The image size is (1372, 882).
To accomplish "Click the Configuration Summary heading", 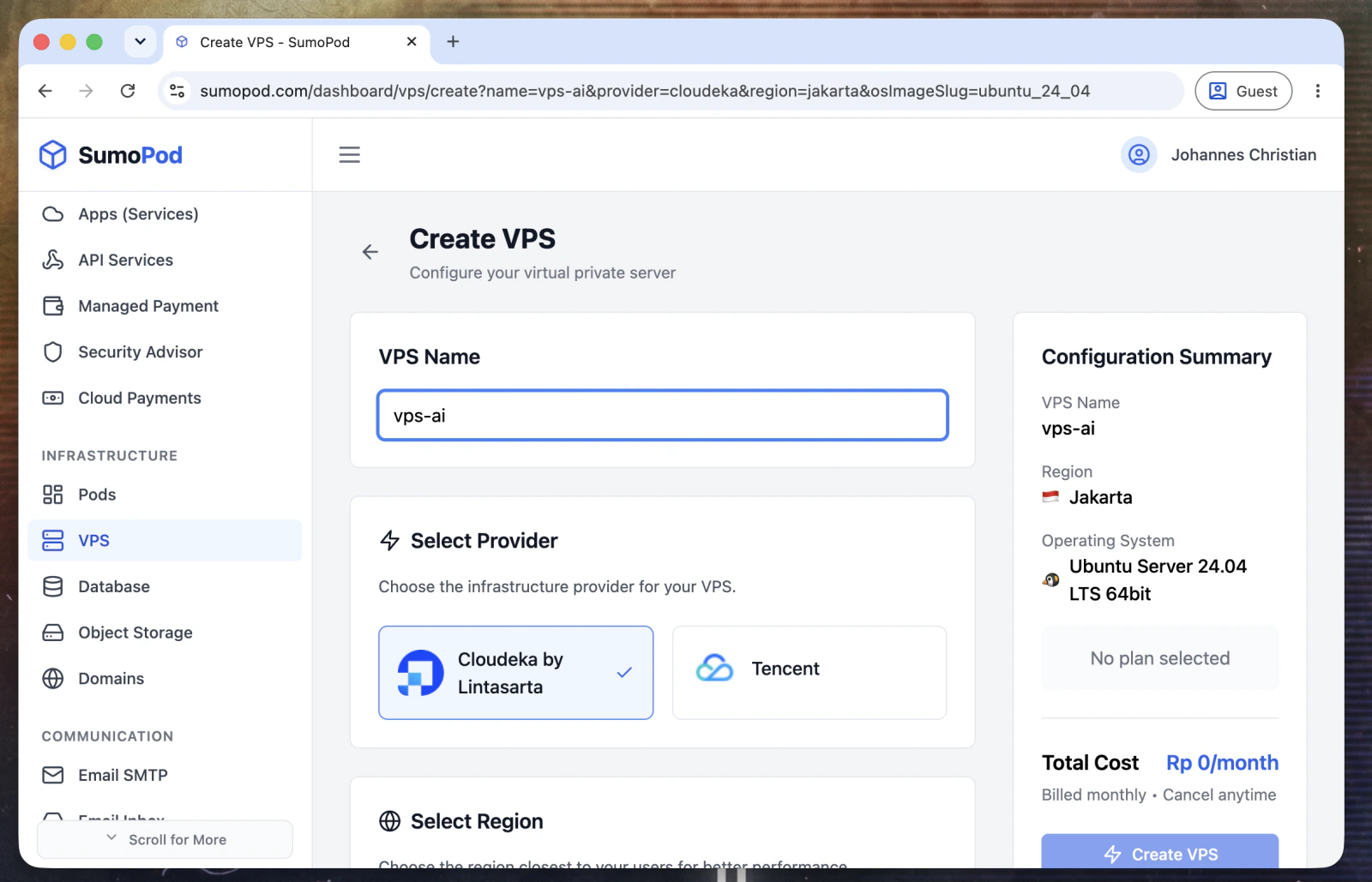I will coord(1157,357).
